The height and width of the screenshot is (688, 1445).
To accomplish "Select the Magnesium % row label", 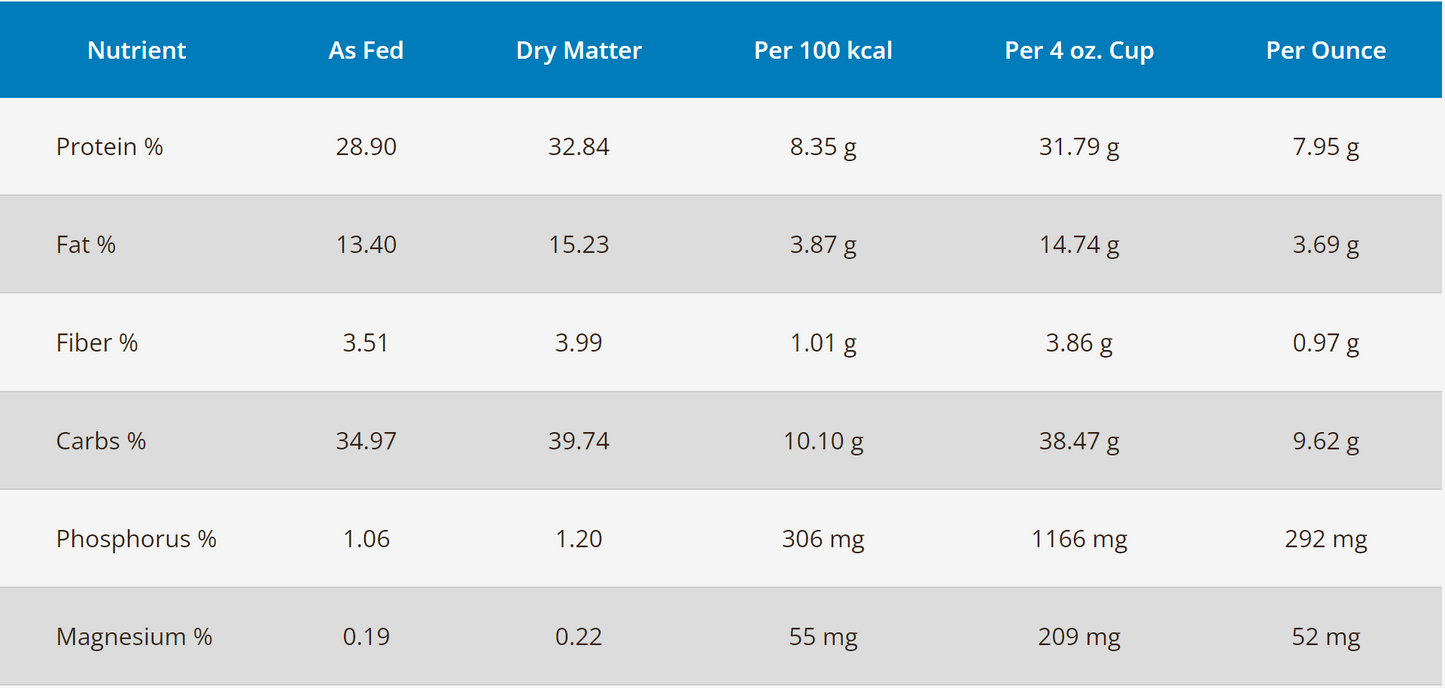I will 134,637.
